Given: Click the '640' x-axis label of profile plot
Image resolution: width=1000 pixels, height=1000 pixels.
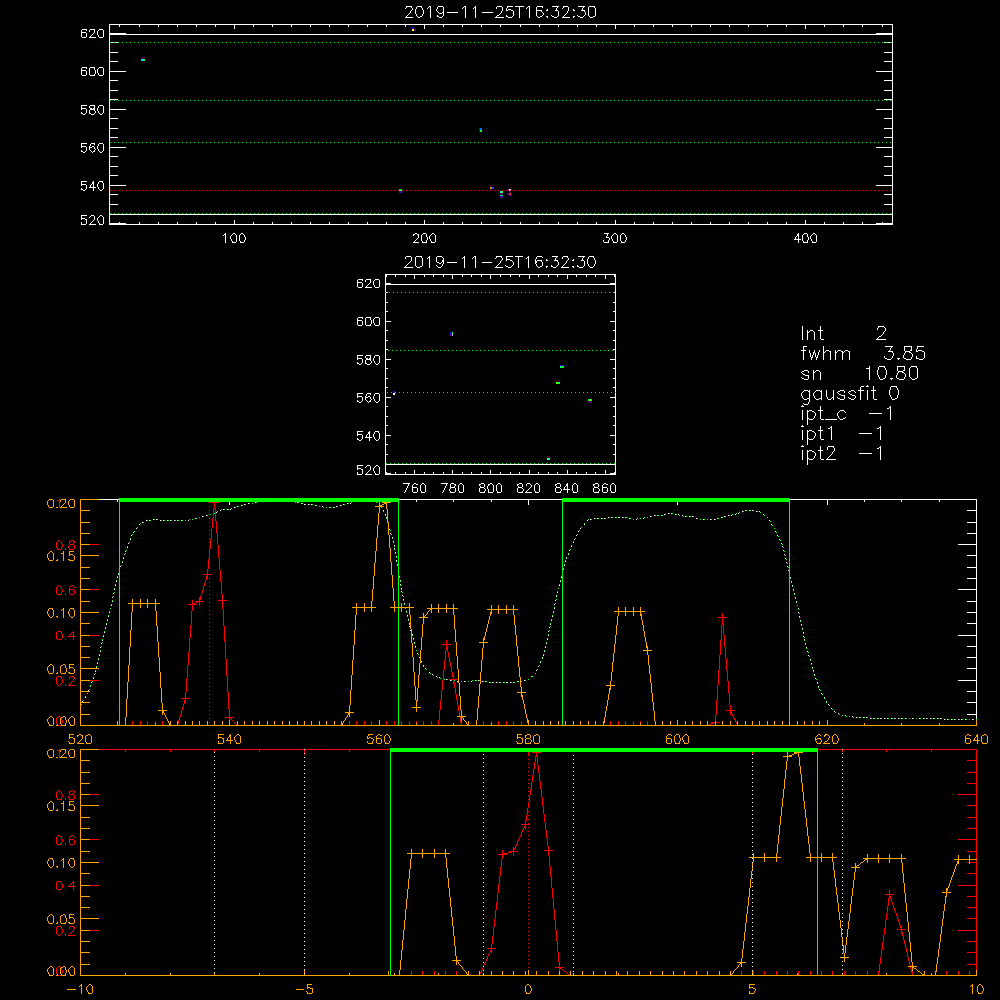Looking at the screenshot, I should 976,739.
